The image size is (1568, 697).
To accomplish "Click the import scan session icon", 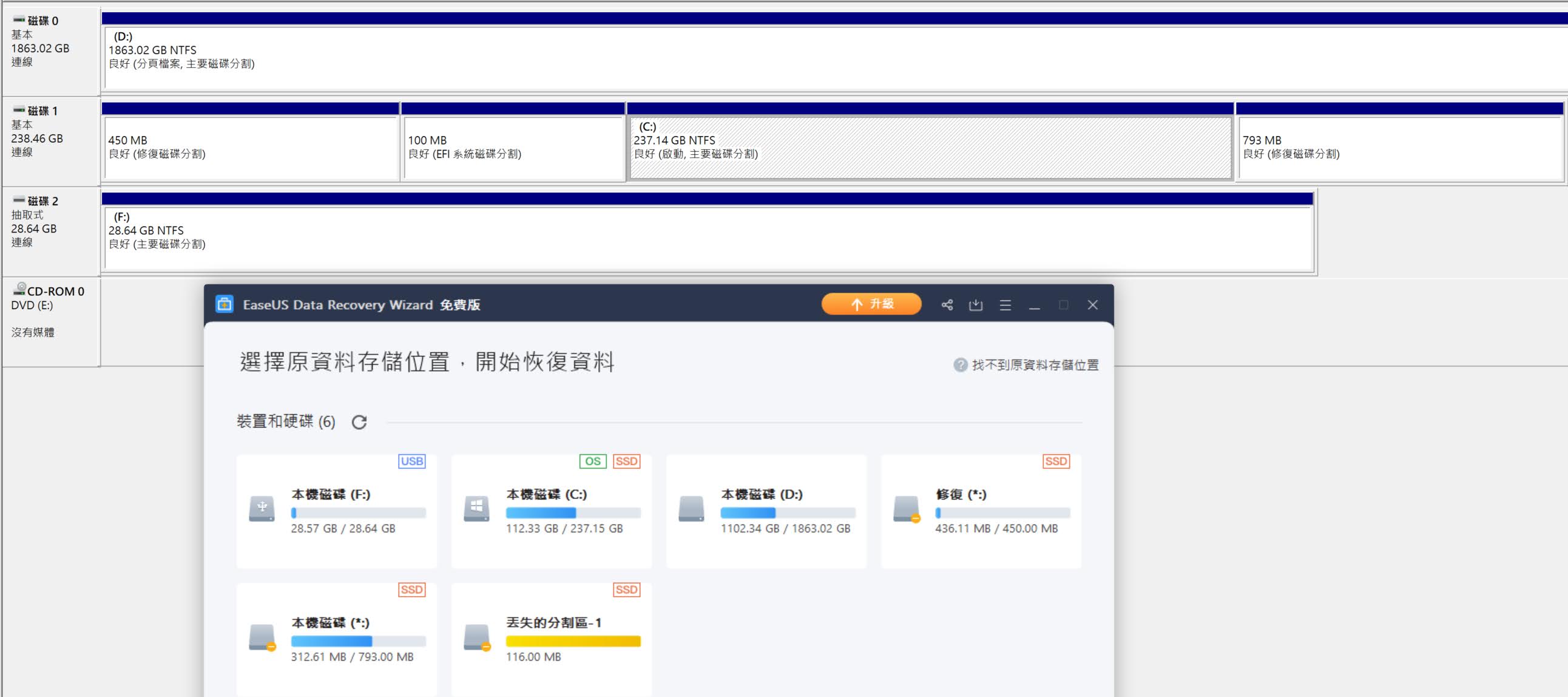I will click(x=976, y=305).
